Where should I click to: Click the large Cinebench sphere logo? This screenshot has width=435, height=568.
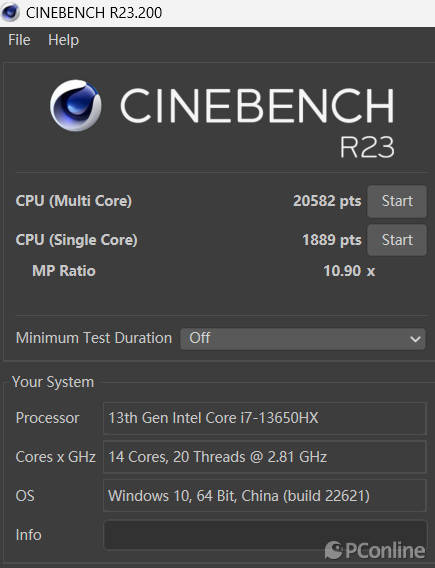pos(76,105)
